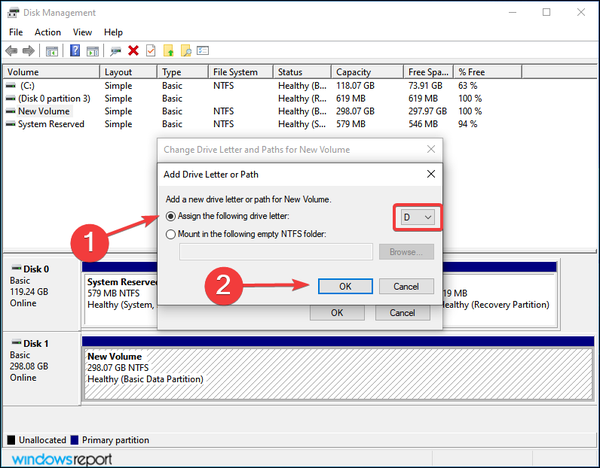The height and width of the screenshot is (468, 600).
Task: Click the Show/Hide Action Pane icon
Action: (93, 51)
